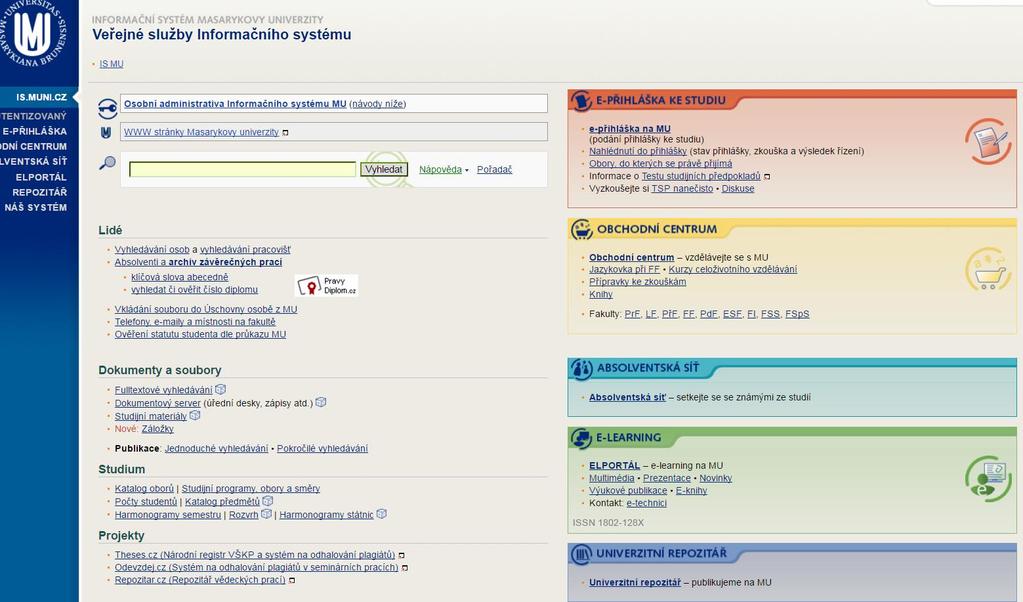Click the cube icon after Harmonogramy státnic
This screenshot has height=602, width=1023.
pyautogui.click(x=382, y=514)
